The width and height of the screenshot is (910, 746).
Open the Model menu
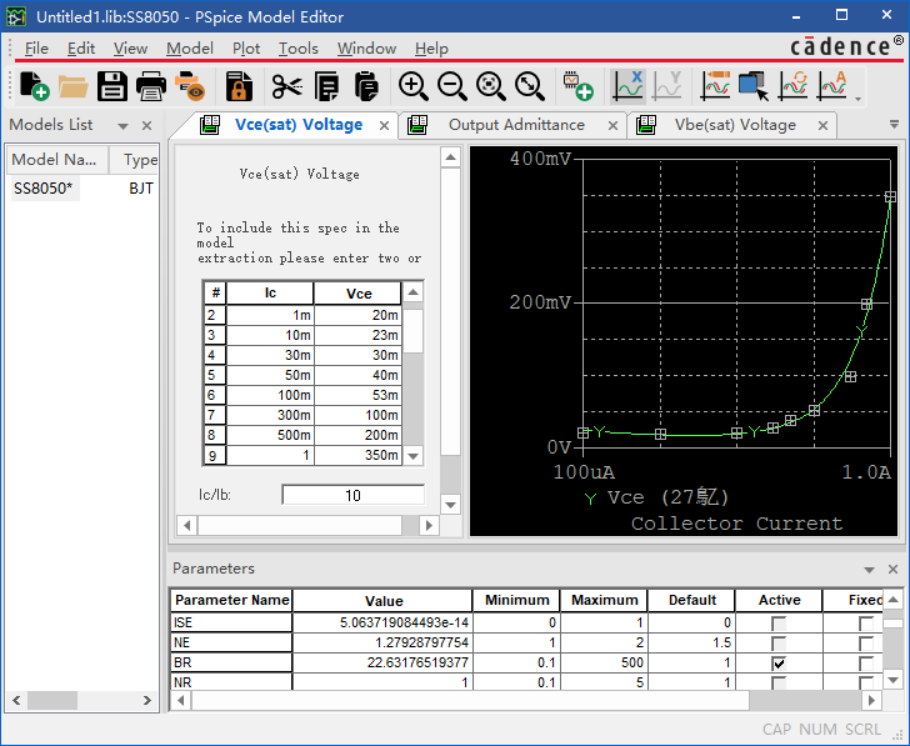point(190,48)
